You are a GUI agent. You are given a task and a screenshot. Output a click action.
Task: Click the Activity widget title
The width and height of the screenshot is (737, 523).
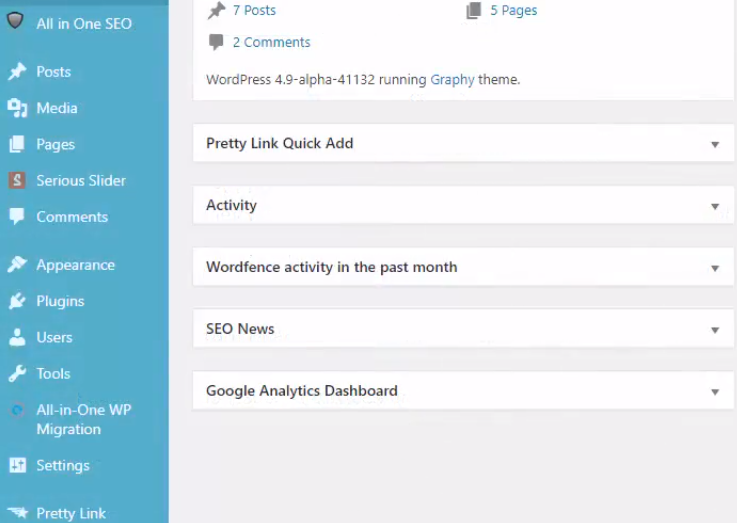(231, 205)
